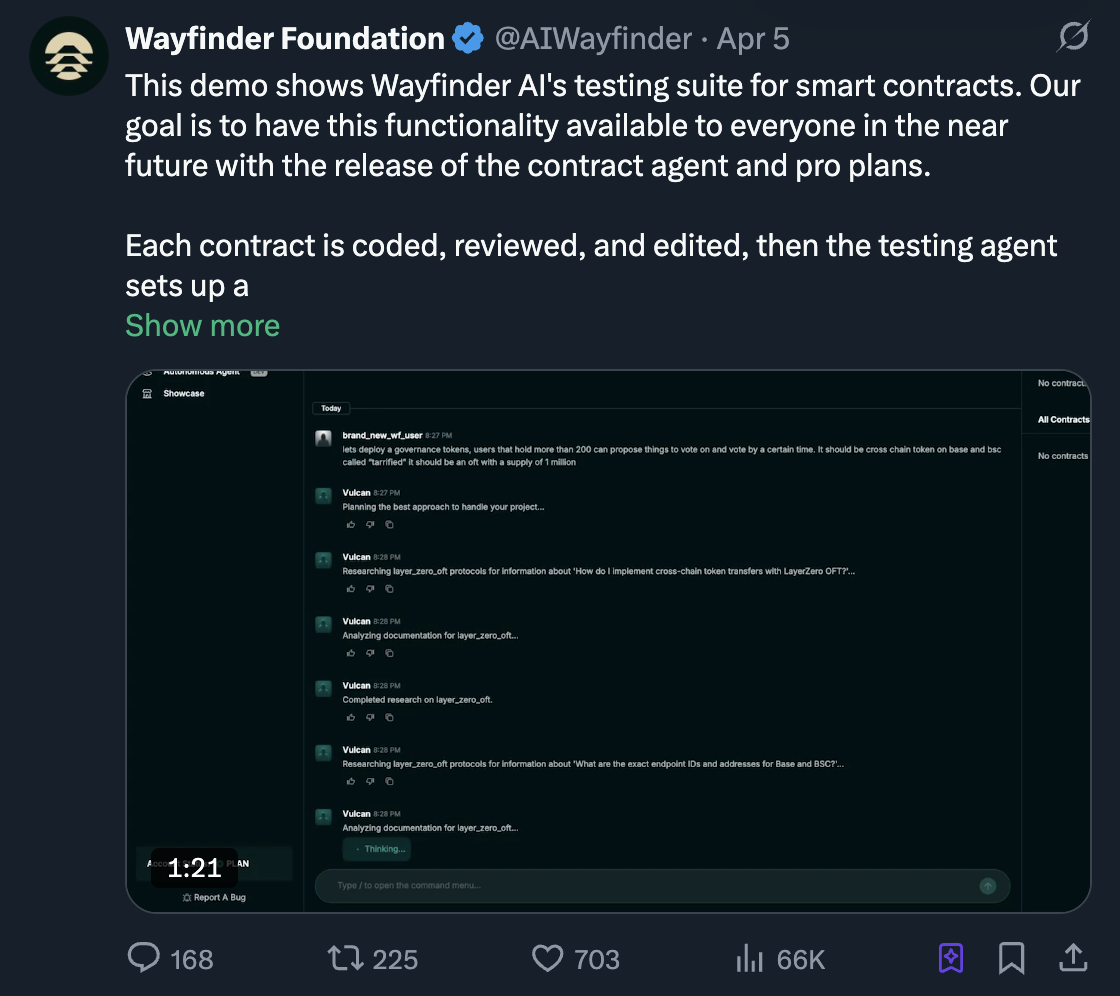Click the All Contracts tab in video
The height and width of the screenshot is (996, 1120).
[x=1062, y=420]
